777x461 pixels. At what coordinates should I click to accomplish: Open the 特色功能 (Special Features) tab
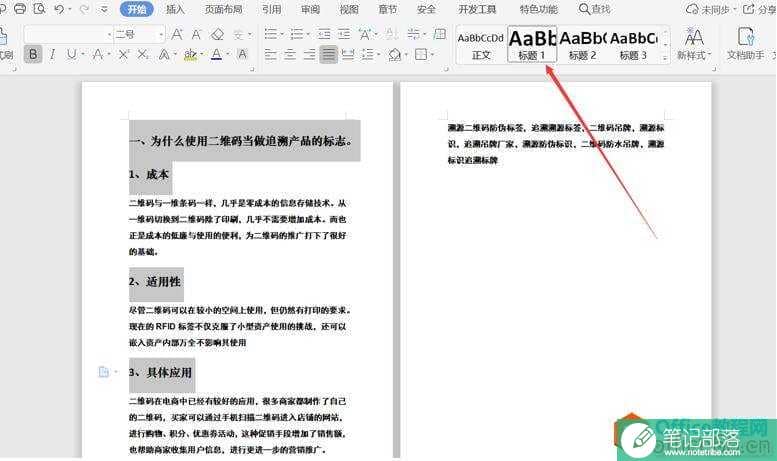[539, 9]
